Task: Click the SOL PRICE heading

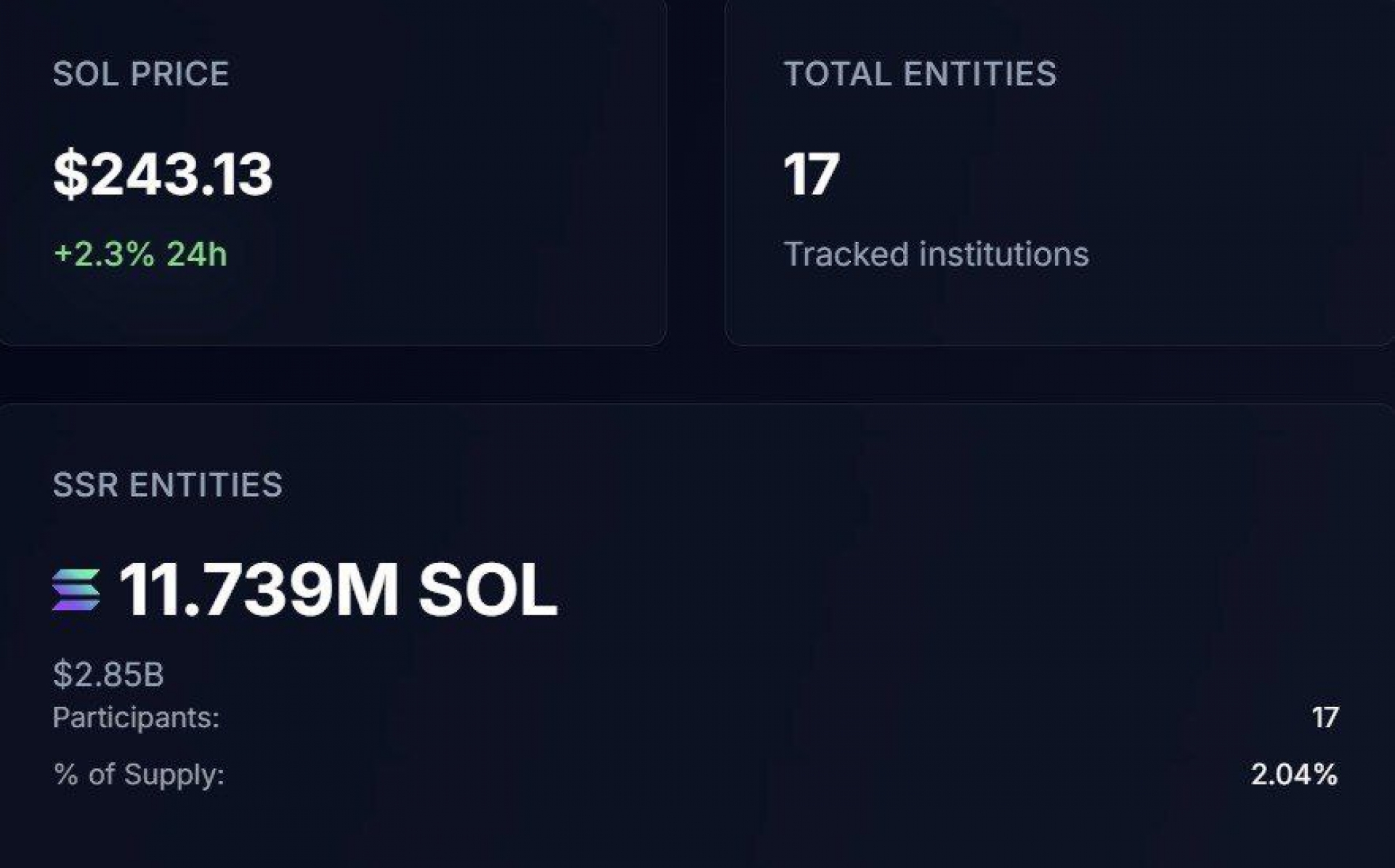Action: click(x=141, y=74)
